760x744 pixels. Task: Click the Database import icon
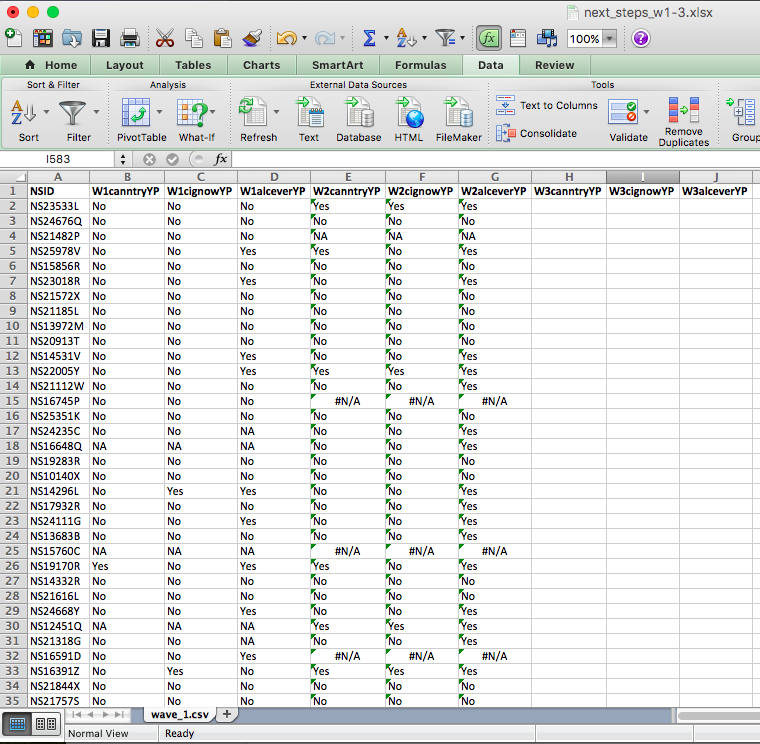coord(358,111)
